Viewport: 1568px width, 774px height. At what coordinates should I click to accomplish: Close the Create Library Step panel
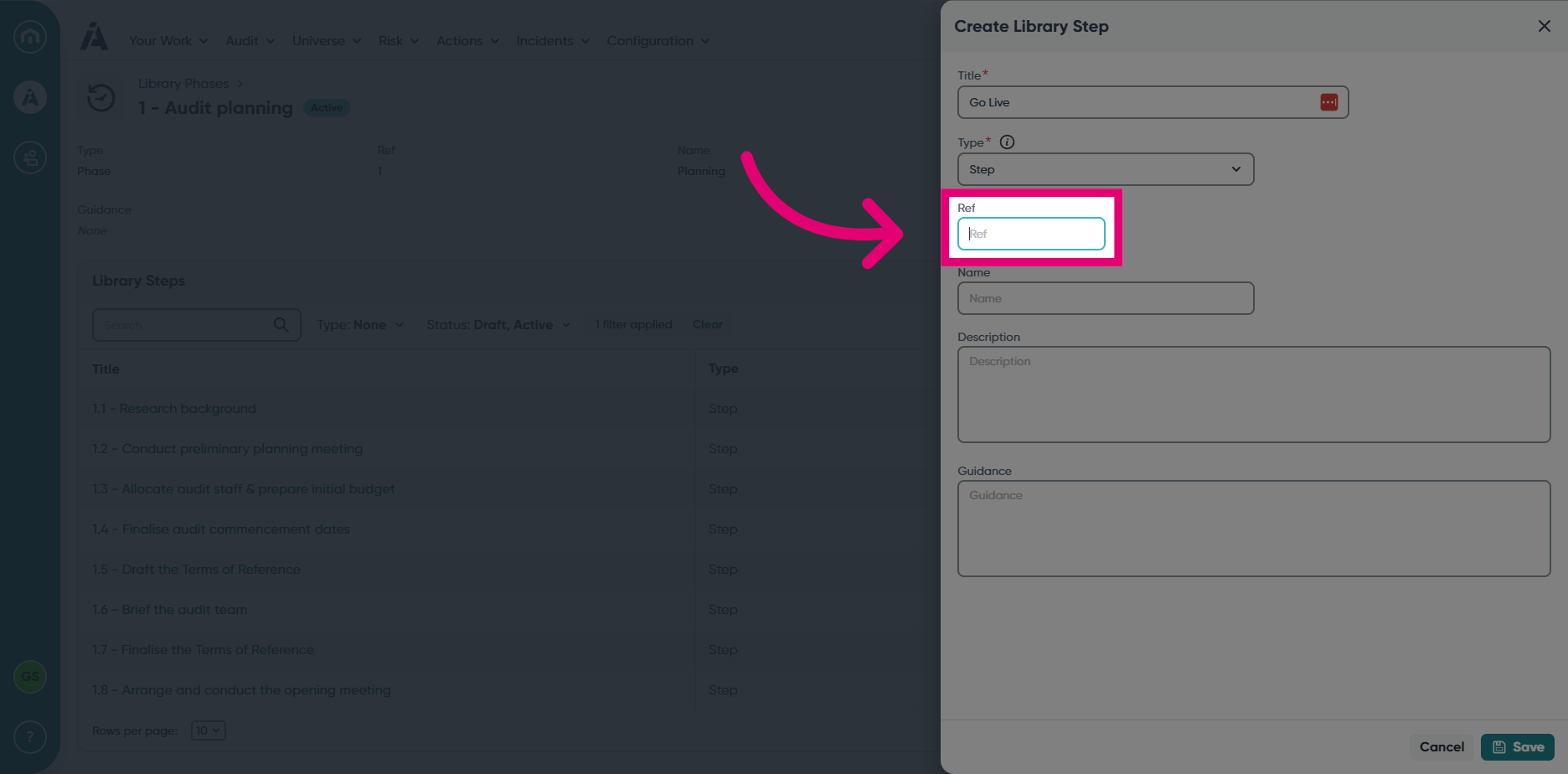[x=1545, y=26]
